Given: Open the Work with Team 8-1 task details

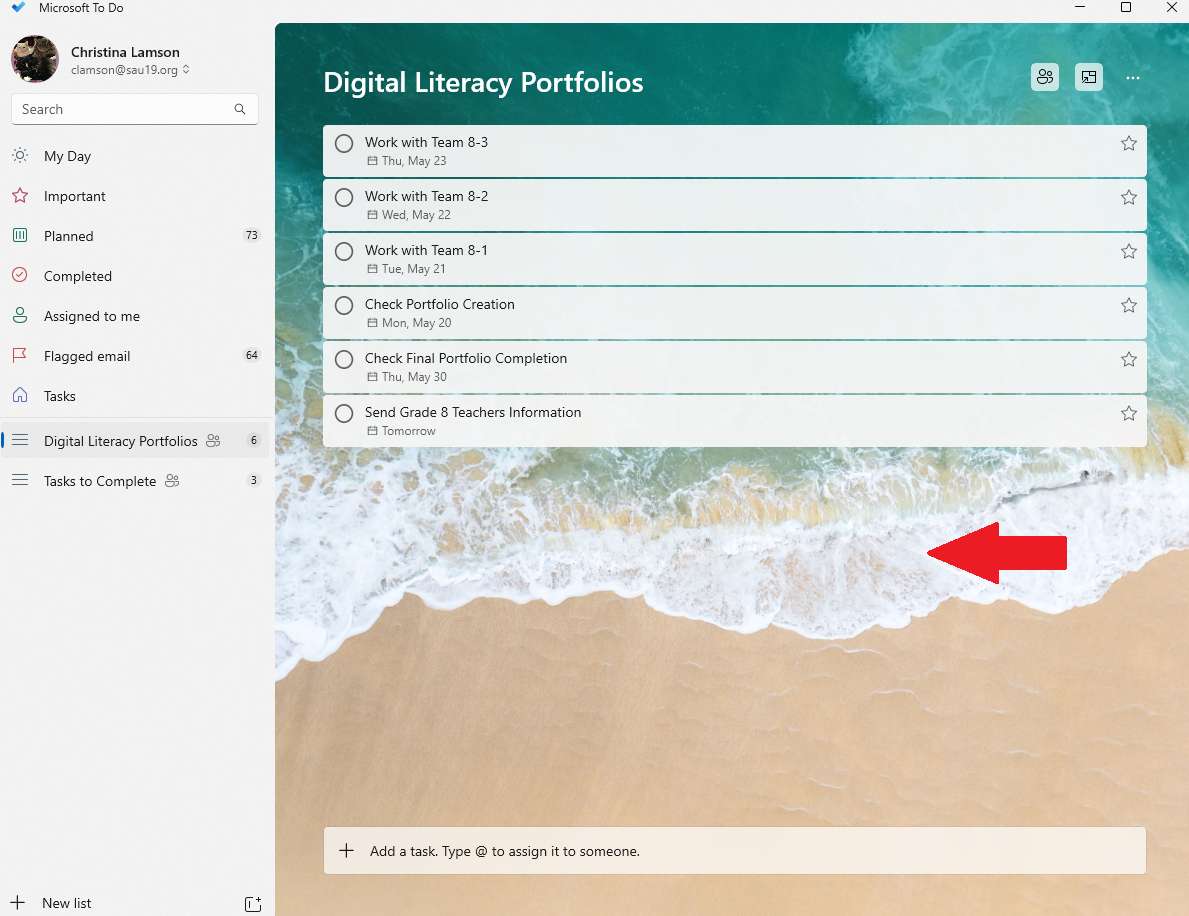Looking at the screenshot, I should click(734, 259).
